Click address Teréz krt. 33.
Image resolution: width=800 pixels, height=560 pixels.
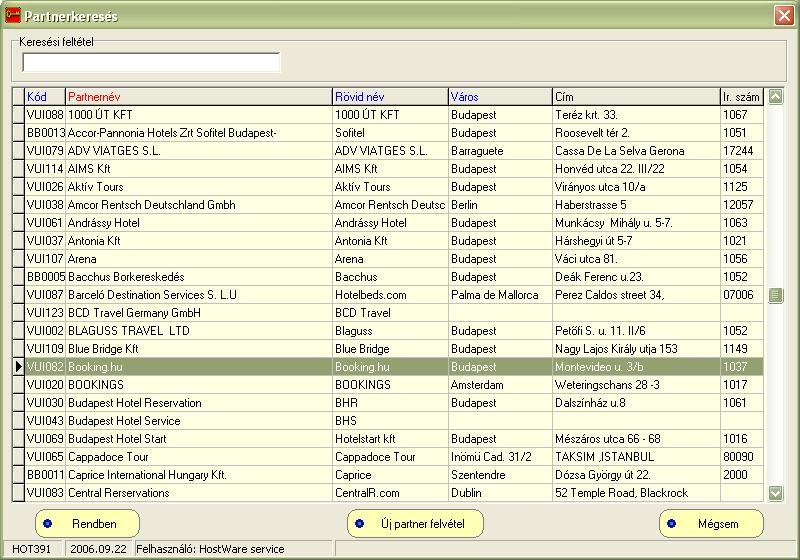click(x=586, y=115)
